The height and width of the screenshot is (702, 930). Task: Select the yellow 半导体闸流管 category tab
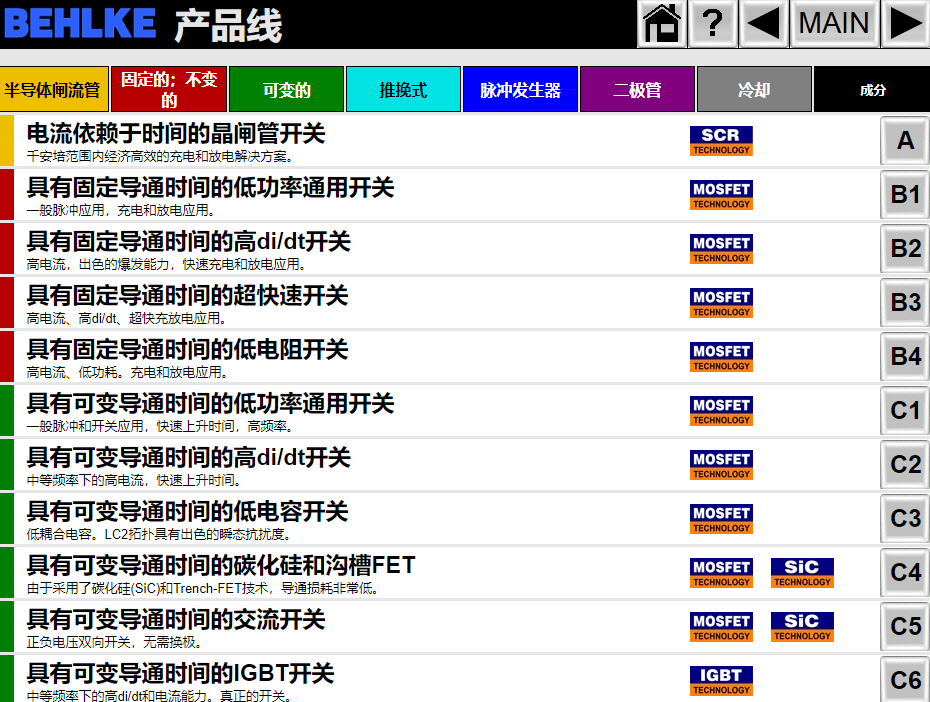click(x=53, y=90)
